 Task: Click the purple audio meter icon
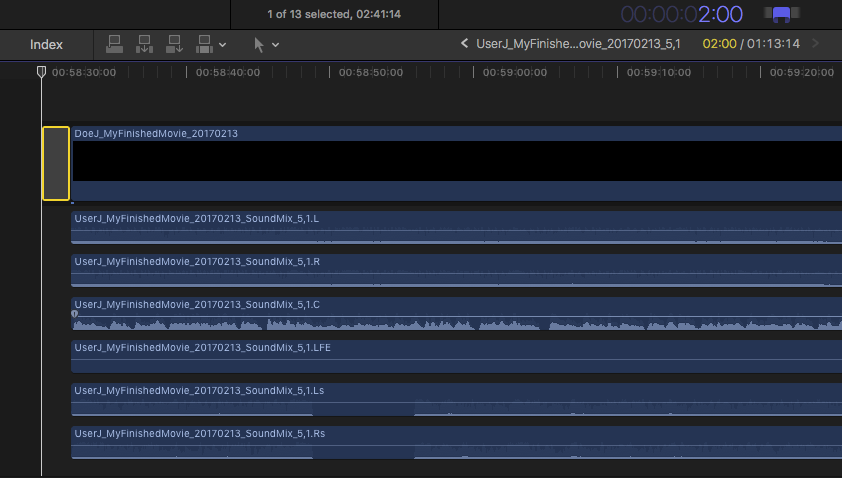pos(781,14)
